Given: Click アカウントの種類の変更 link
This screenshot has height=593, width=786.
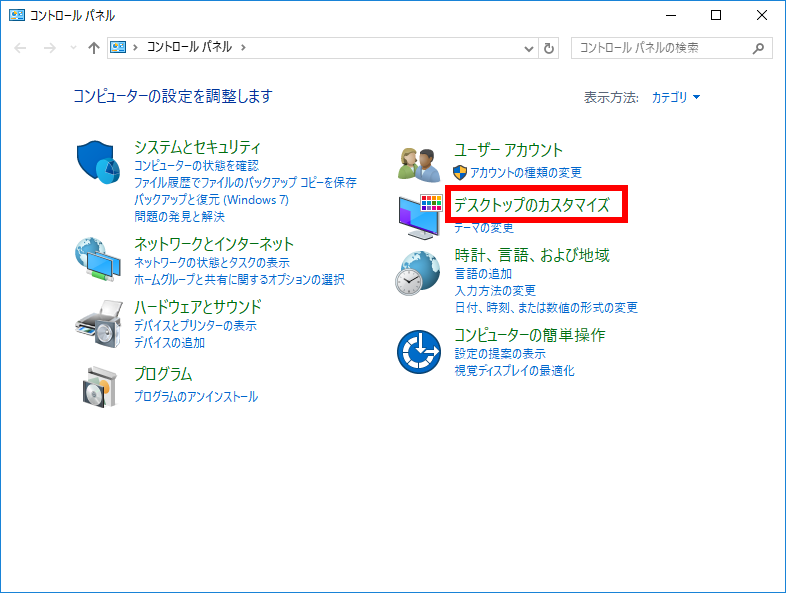Looking at the screenshot, I should (526, 172).
